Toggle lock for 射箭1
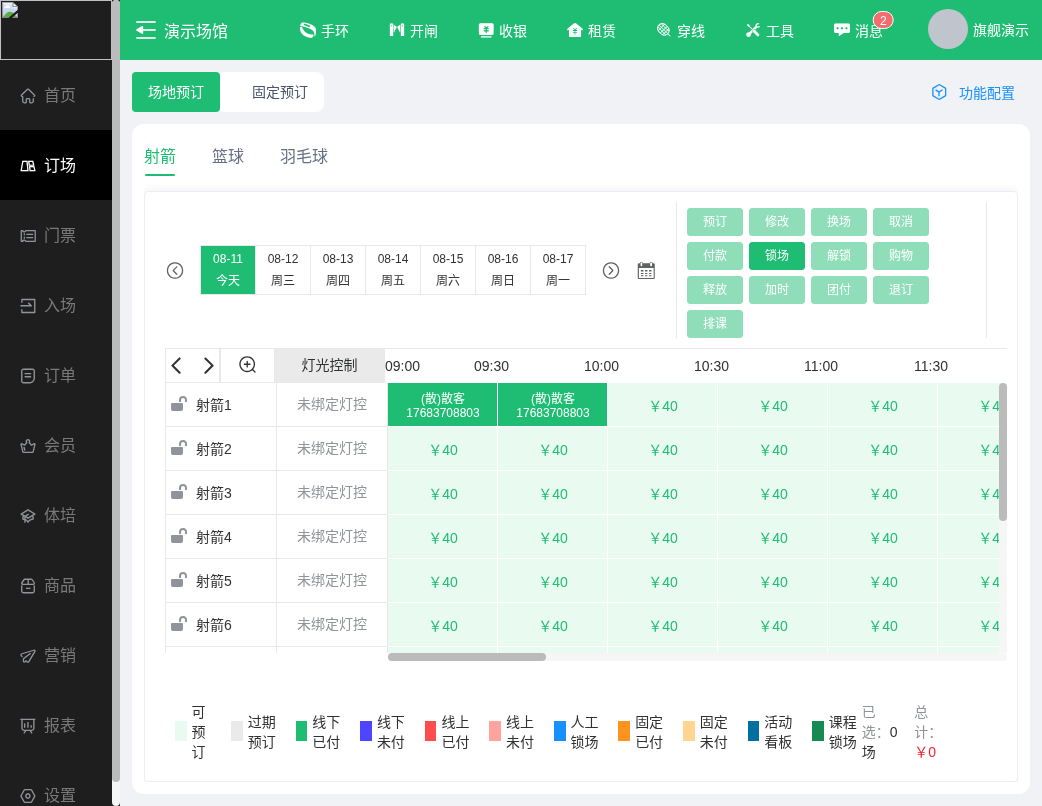The image size is (1042, 806). (x=178, y=404)
